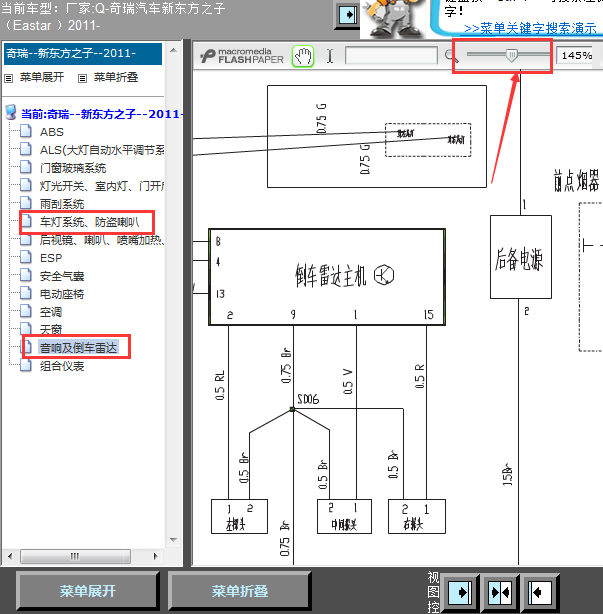
Task: Click document icon next to 雨刮系统
Action: [x=26, y=203]
